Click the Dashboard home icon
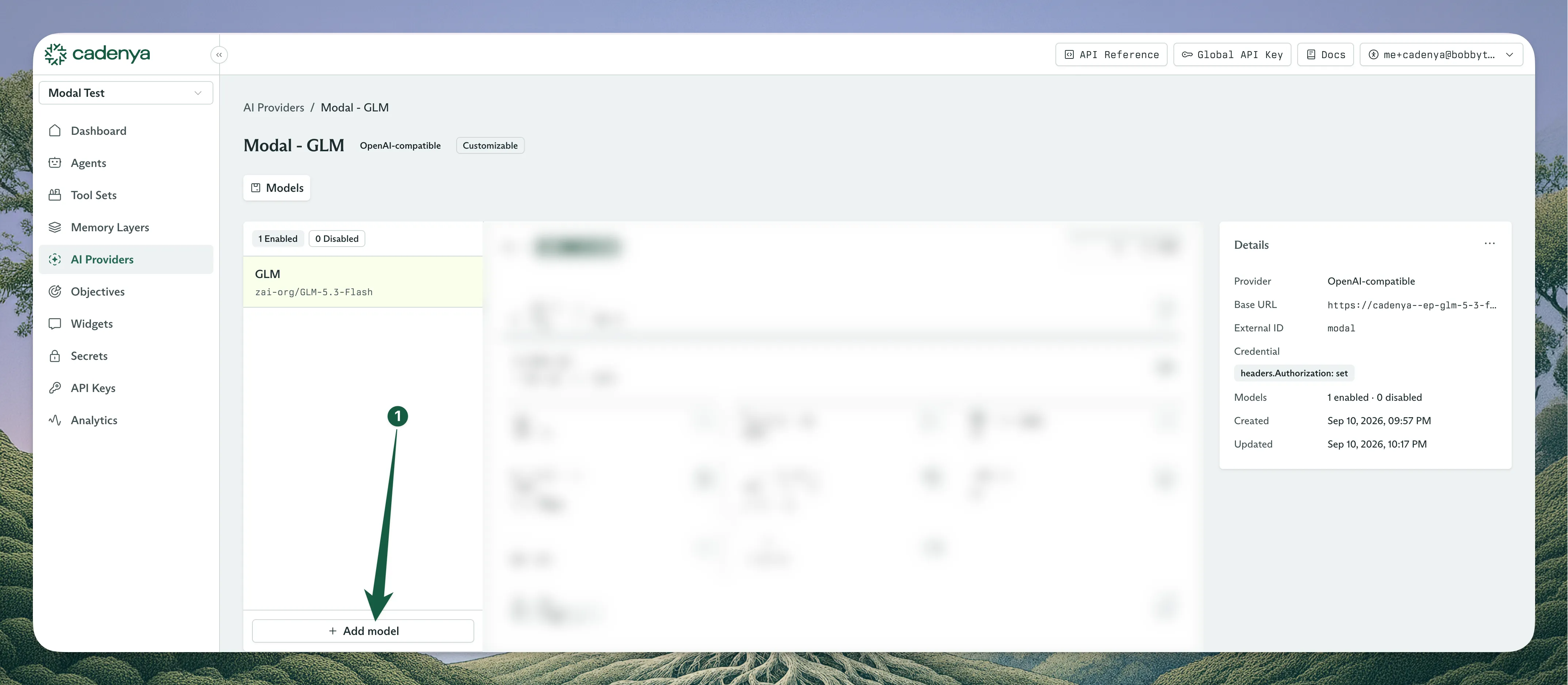 tap(55, 131)
